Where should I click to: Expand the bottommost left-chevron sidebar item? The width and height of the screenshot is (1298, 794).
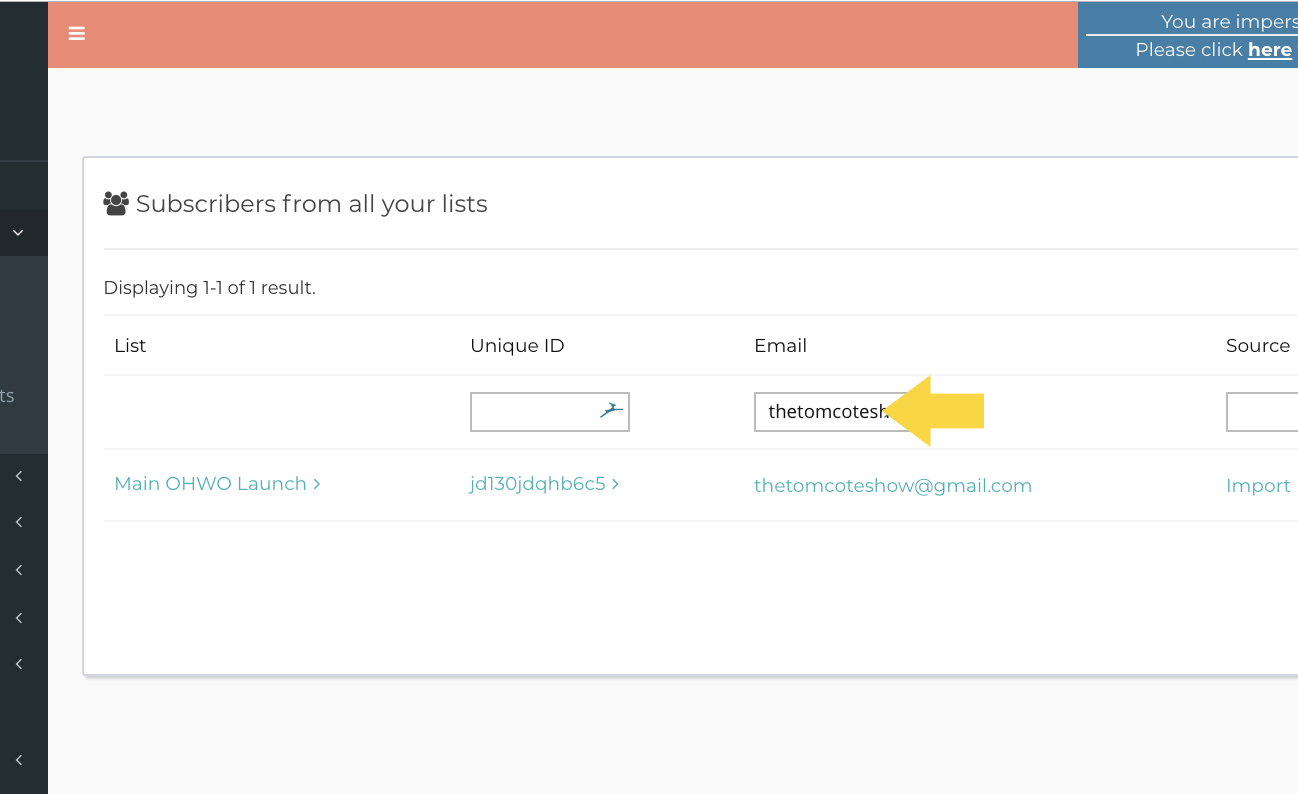tap(18, 760)
